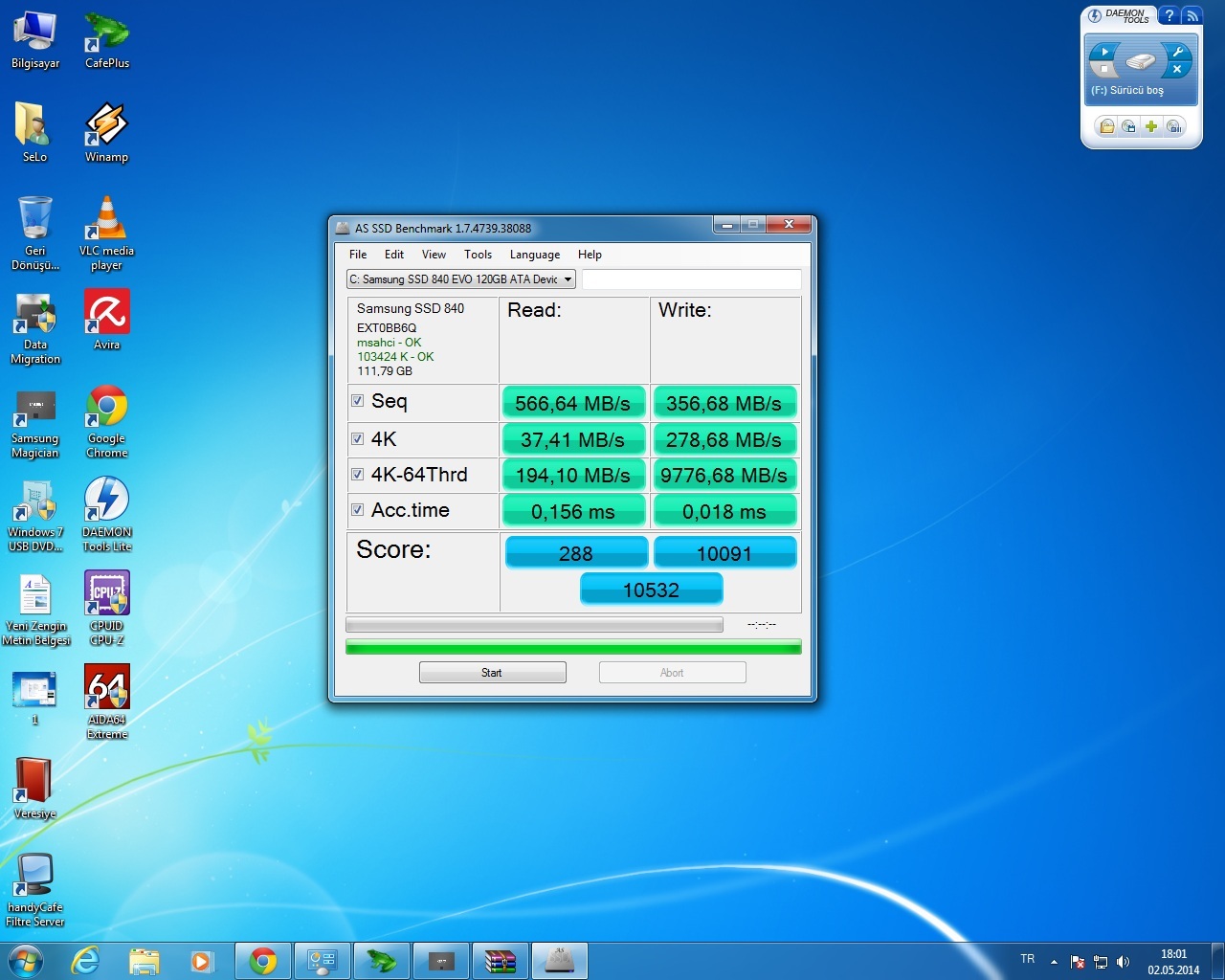Click the total score 10532 box
Screen dimensions: 1225x980
[x=651, y=590]
